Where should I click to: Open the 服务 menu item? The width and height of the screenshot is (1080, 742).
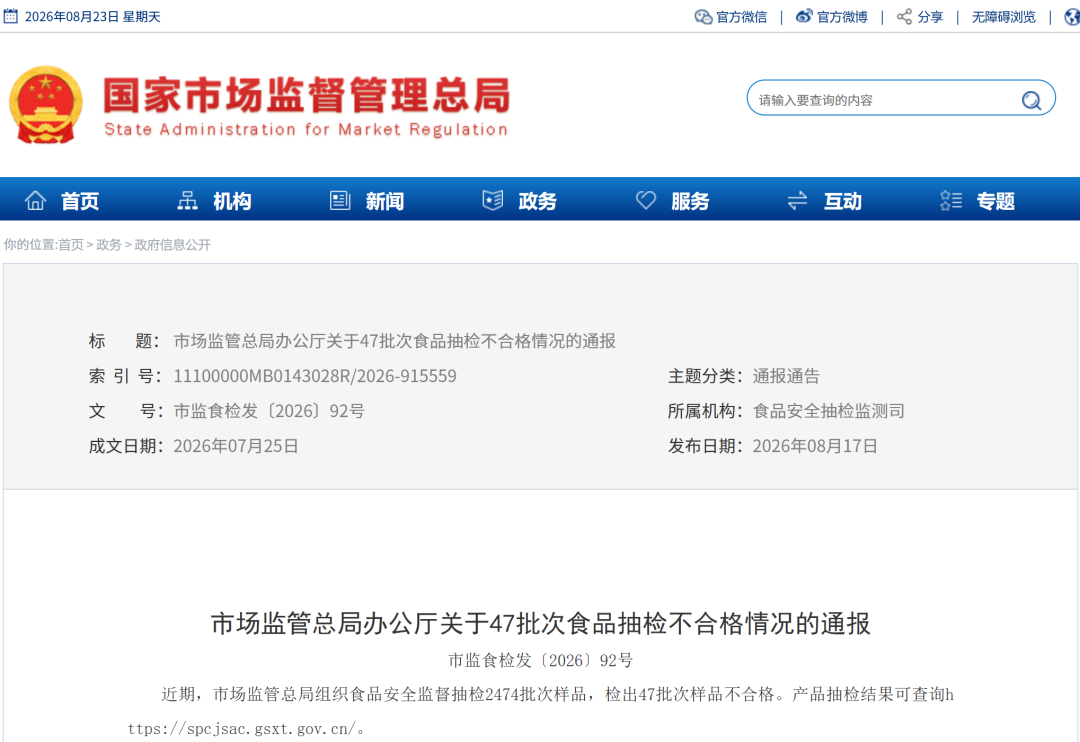pyautogui.click(x=690, y=201)
